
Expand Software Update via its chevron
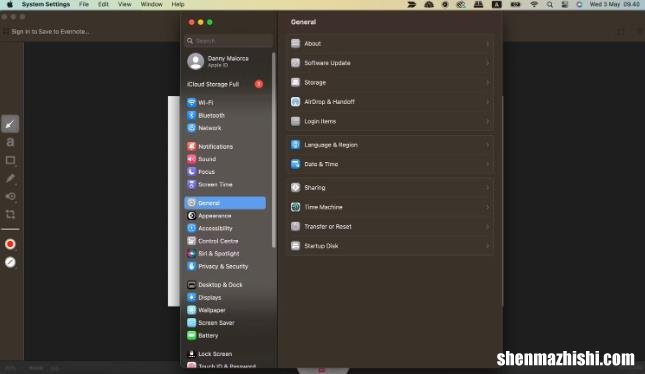(487, 63)
